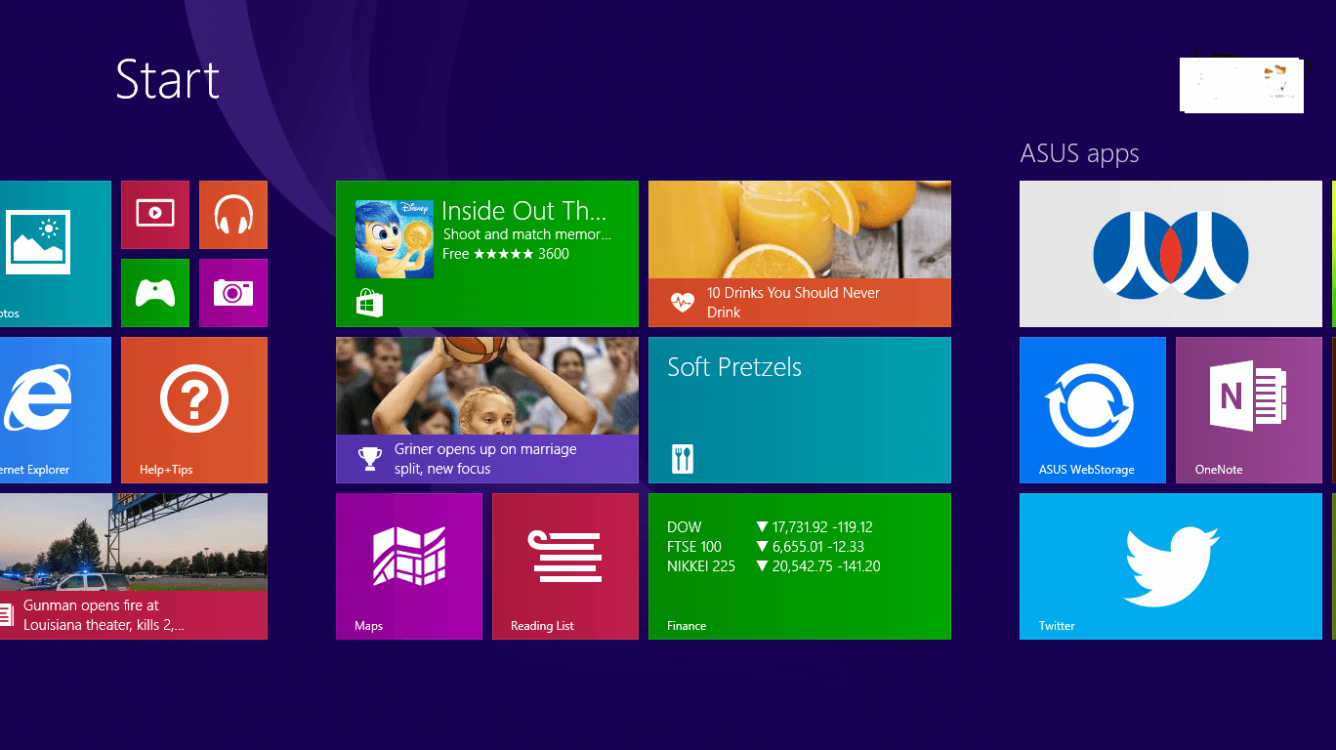This screenshot has height=750, width=1336.
Task: Open Griner sports news tile
Action: (x=487, y=410)
